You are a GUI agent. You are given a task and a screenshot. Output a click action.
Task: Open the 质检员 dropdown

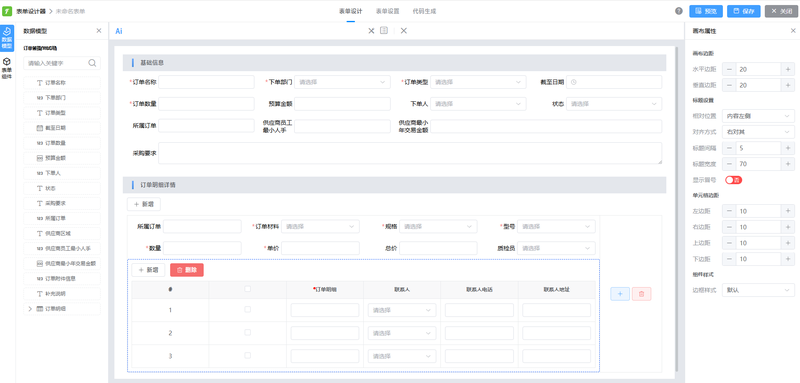(556, 248)
